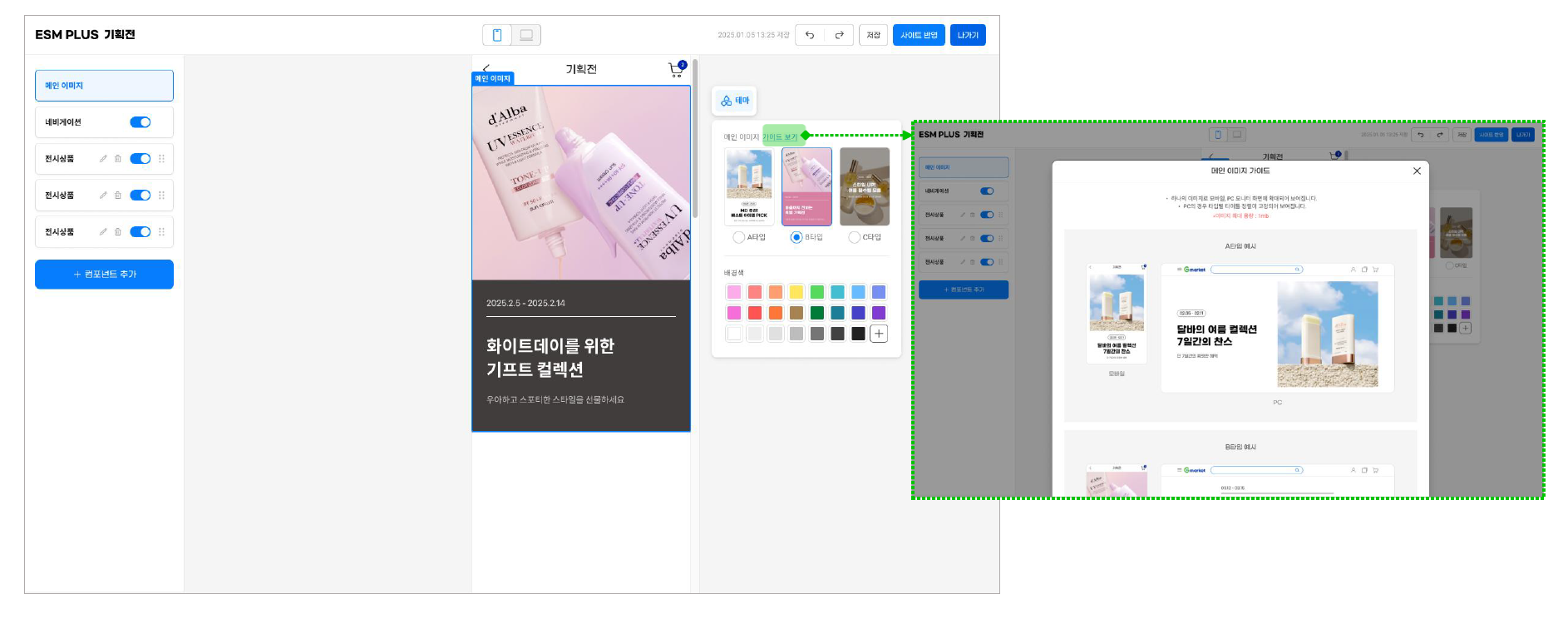This screenshot has height=619, width=1568.
Task: Click the 사이트 반영 button
Action: (919, 35)
